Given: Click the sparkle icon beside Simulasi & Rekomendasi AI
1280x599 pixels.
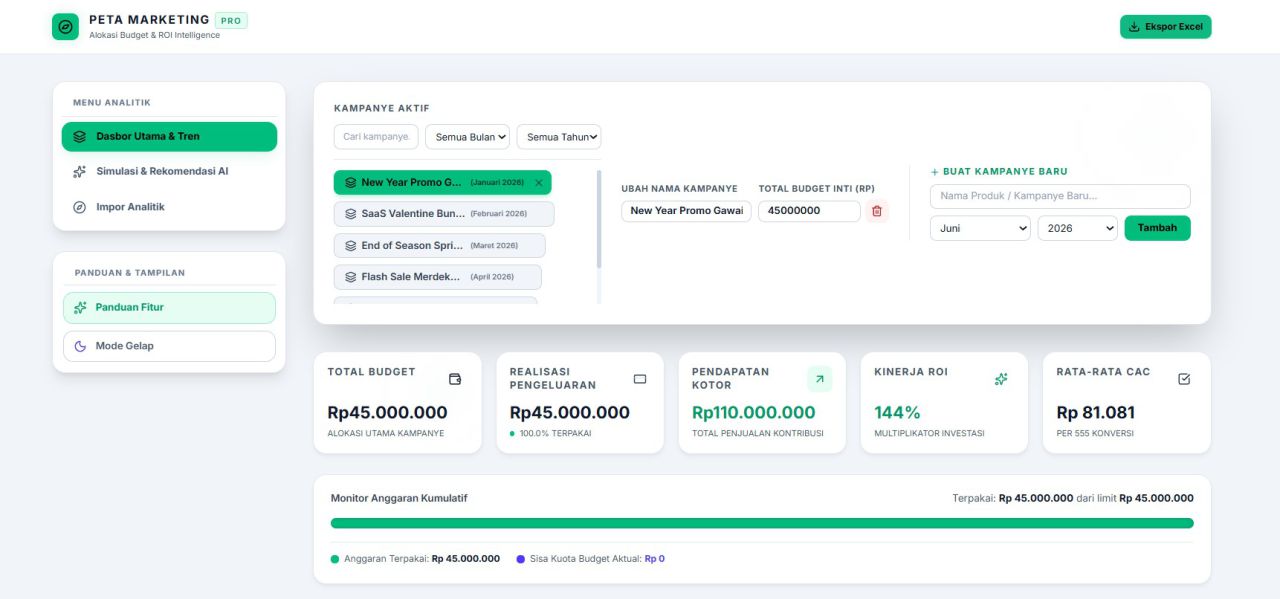Looking at the screenshot, I should coord(80,172).
